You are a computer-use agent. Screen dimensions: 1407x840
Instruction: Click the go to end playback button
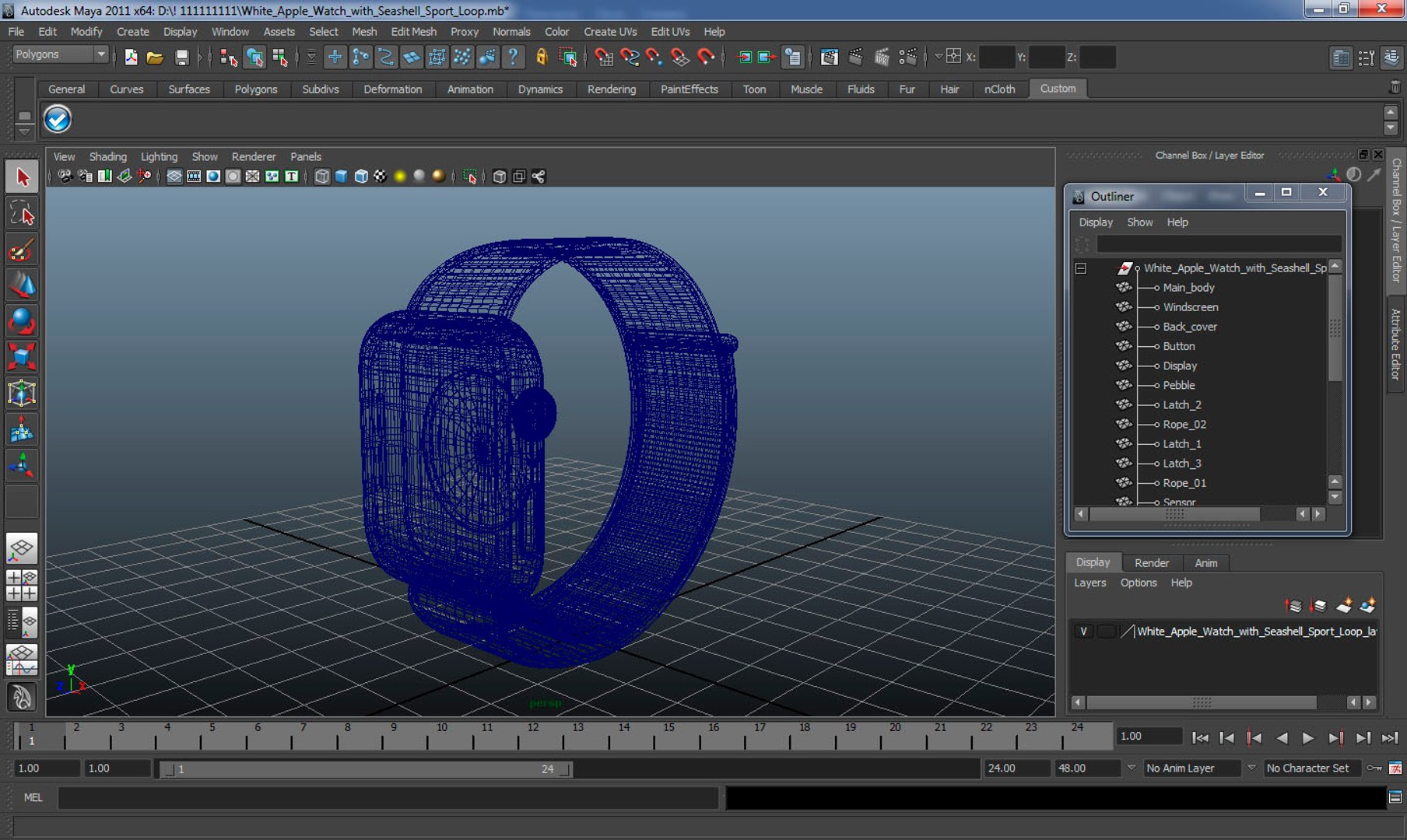[x=1389, y=737]
